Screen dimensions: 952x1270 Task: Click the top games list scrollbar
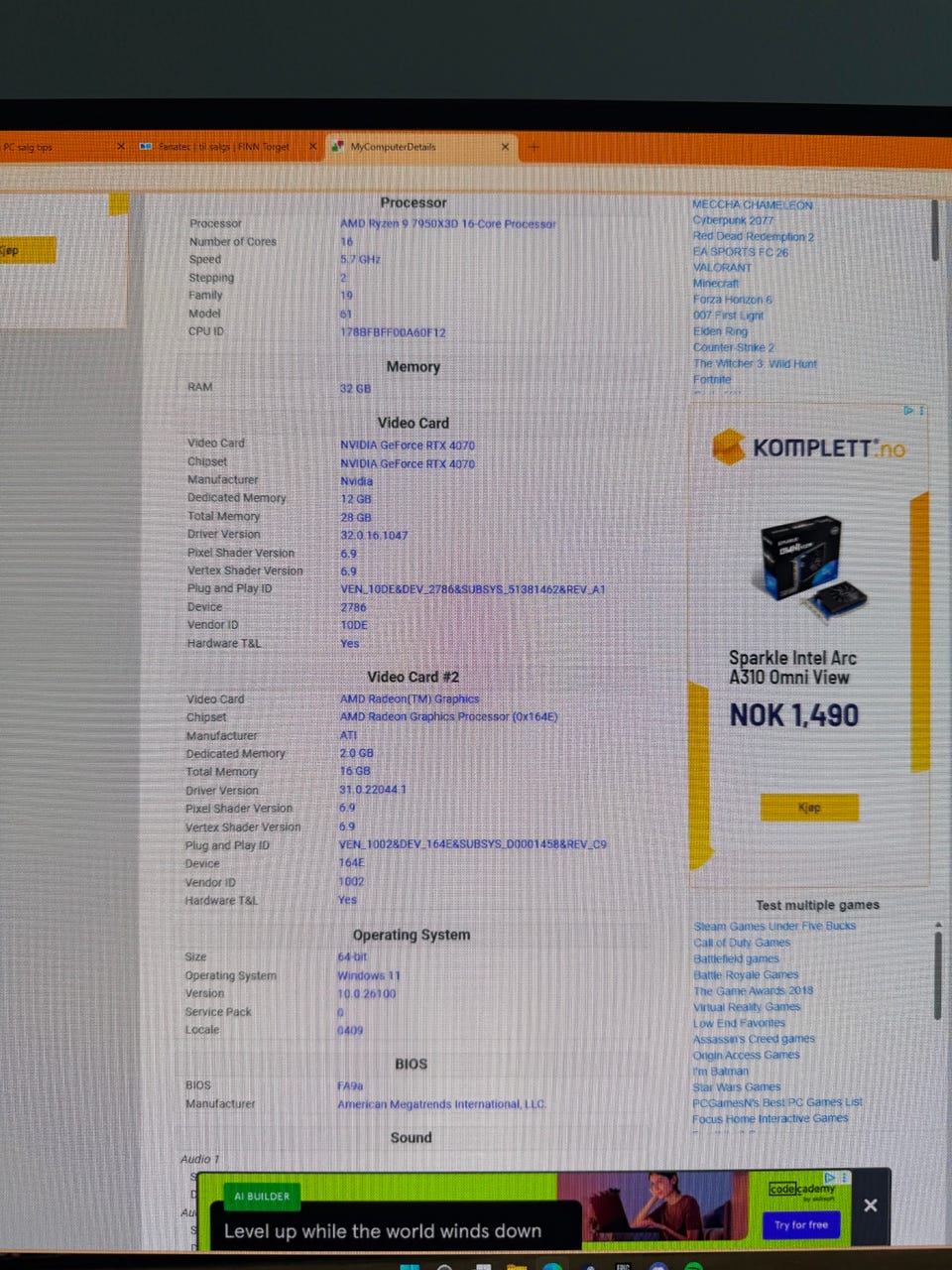(935, 230)
